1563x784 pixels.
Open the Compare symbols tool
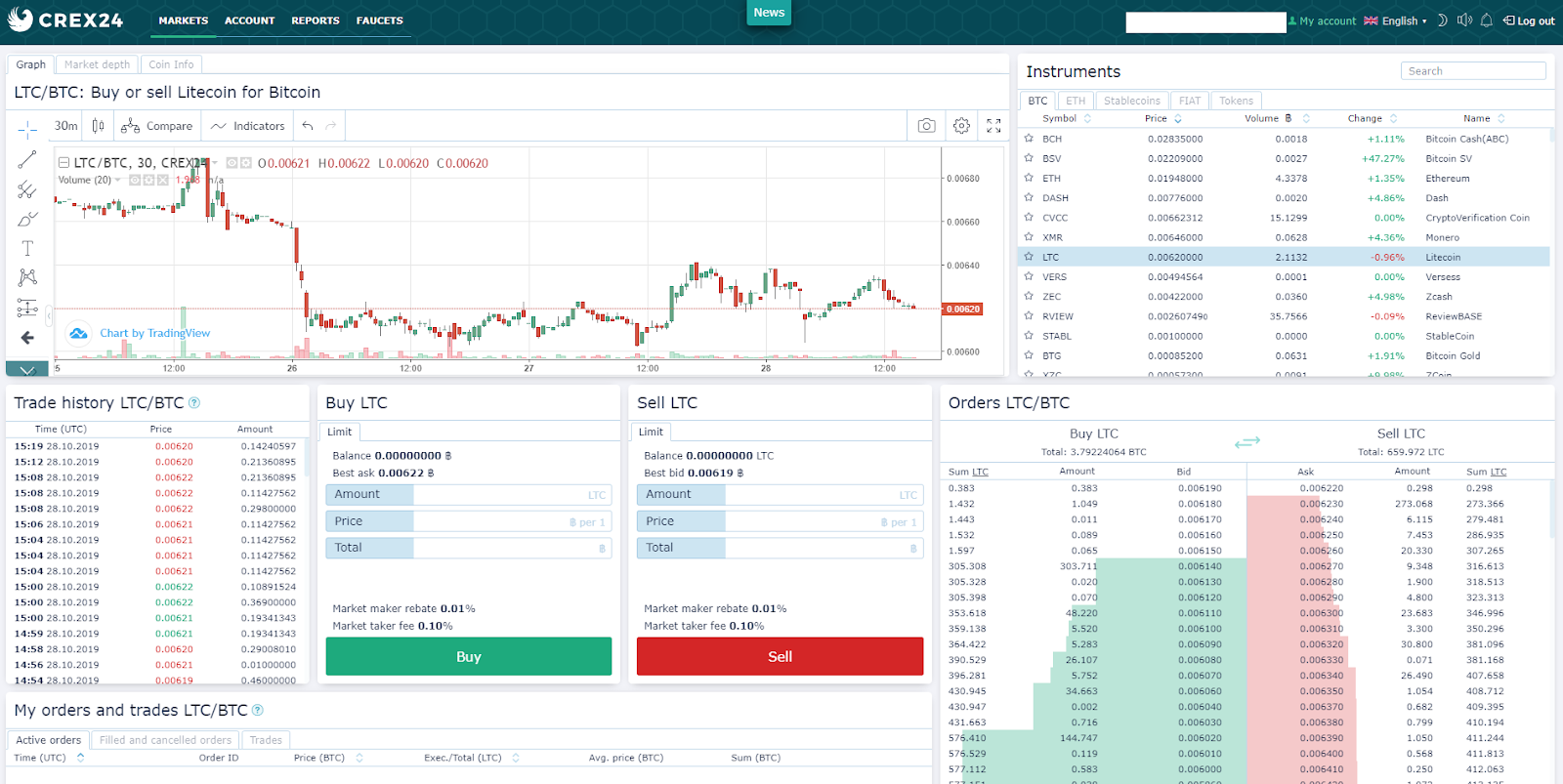tap(156, 126)
